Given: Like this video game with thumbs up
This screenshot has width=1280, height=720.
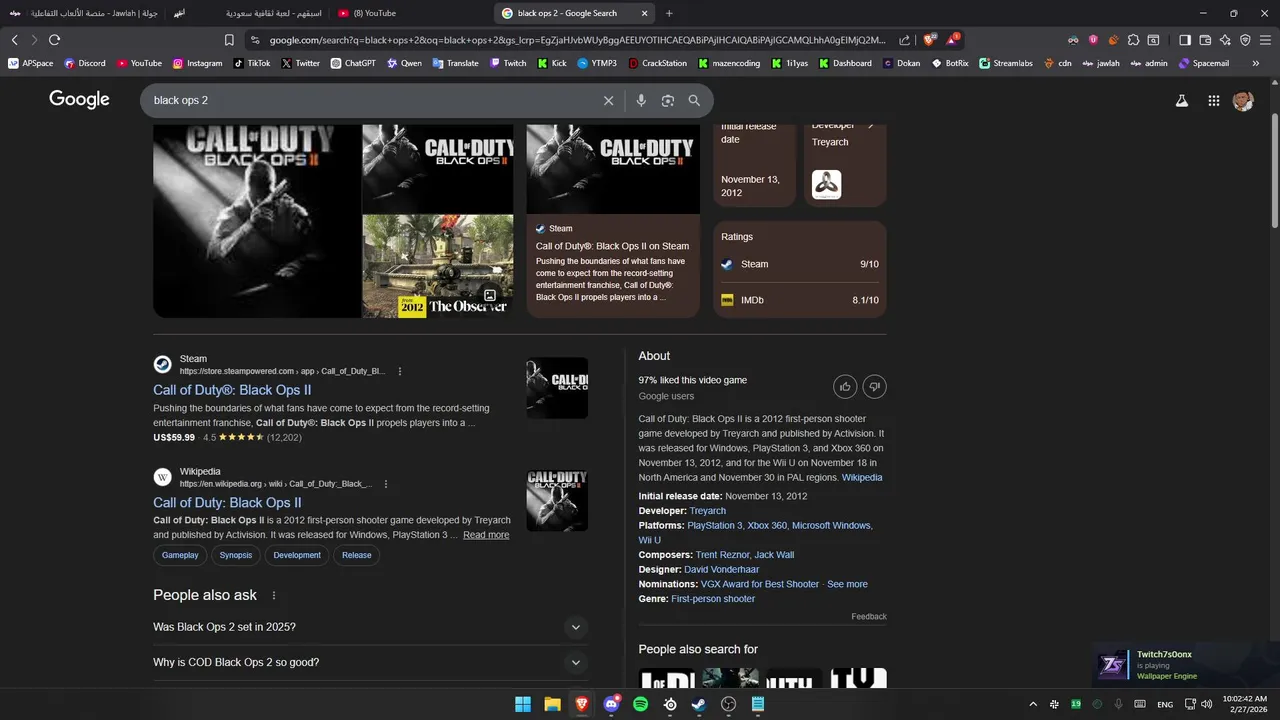Looking at the screenshot, I should (845, 387).
